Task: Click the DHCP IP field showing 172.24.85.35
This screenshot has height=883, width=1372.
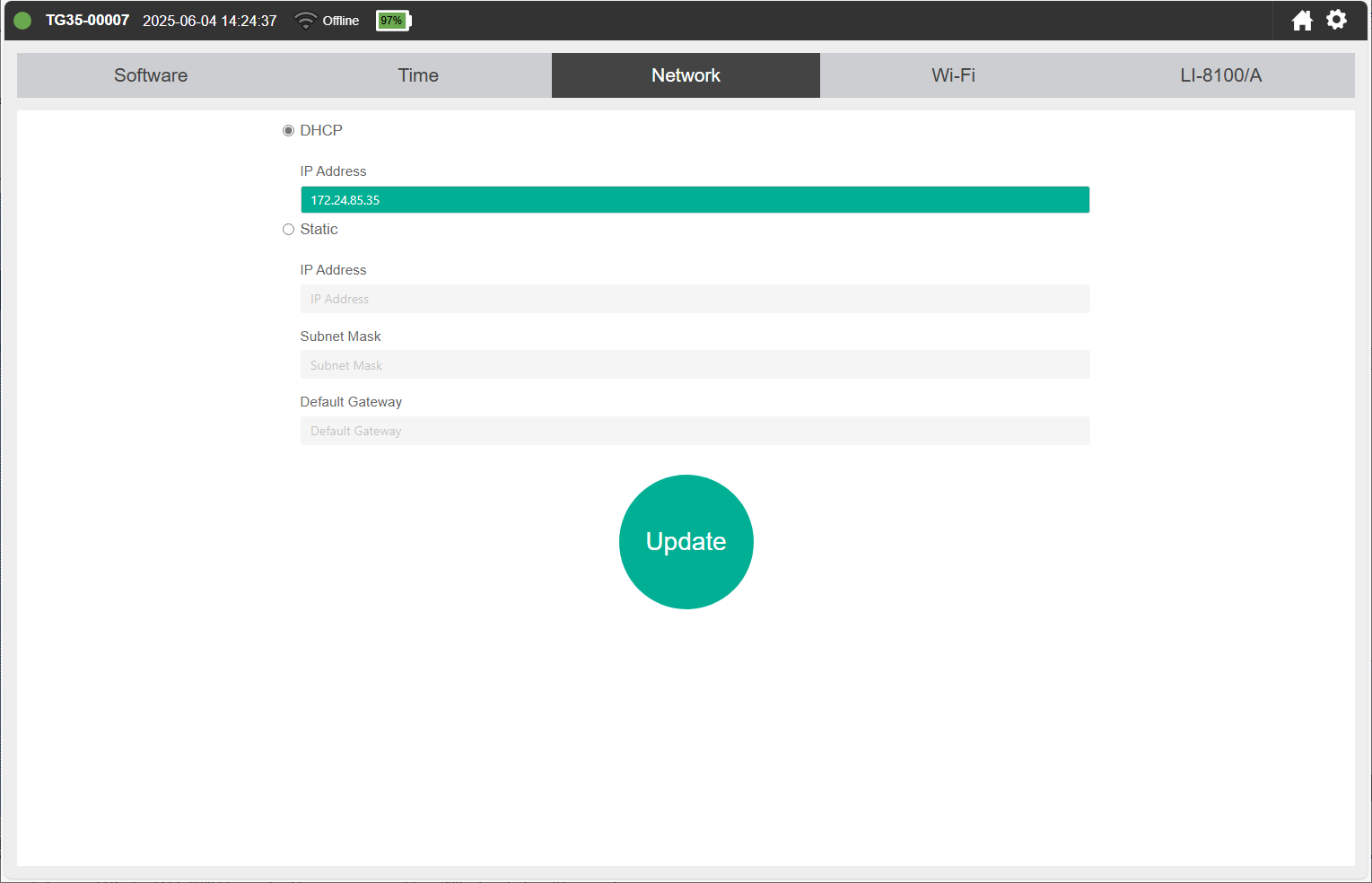Action: [695, 200]
